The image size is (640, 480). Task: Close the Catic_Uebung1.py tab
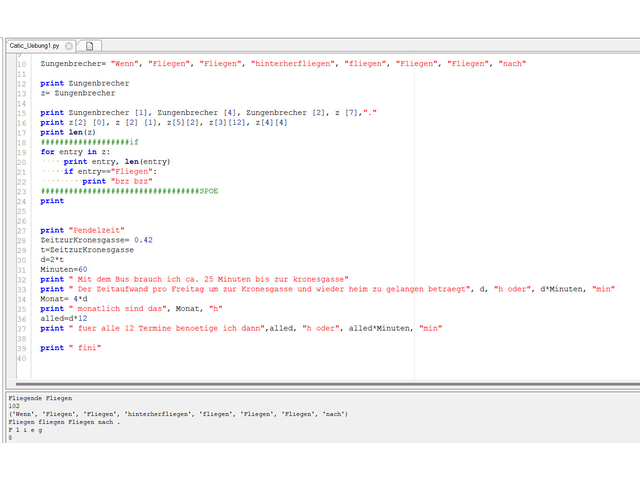point(69,46)
